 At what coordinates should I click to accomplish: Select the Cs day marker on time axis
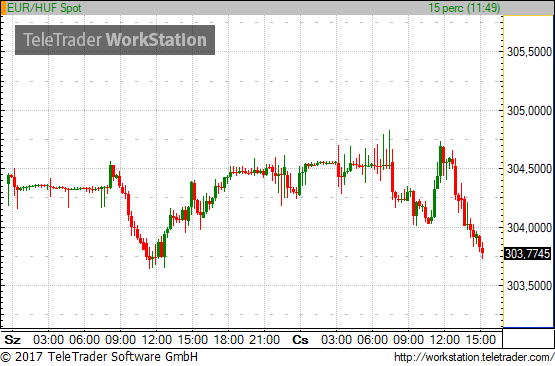(300, 340)
